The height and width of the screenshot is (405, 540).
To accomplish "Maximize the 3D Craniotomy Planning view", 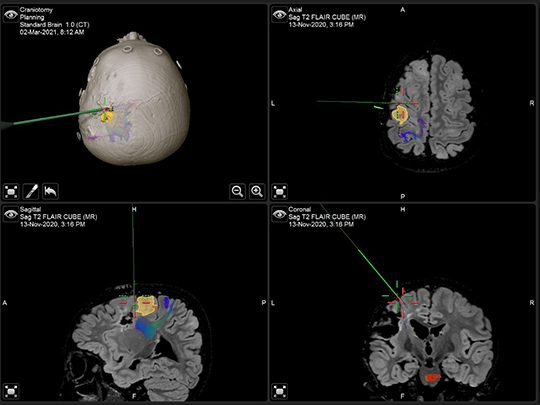I will 11,191.
